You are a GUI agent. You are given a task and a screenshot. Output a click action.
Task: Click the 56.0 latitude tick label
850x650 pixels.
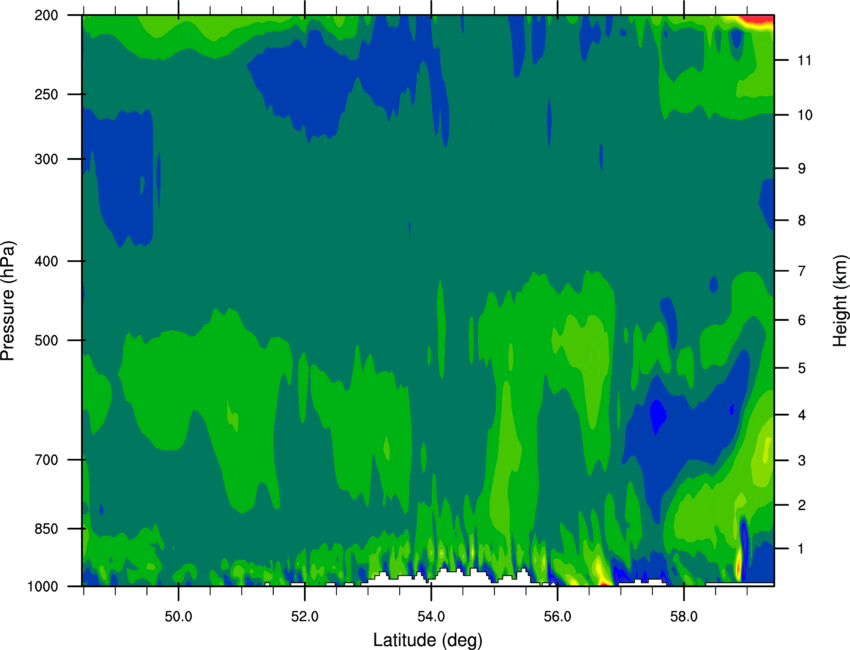(x=557, y=617)
